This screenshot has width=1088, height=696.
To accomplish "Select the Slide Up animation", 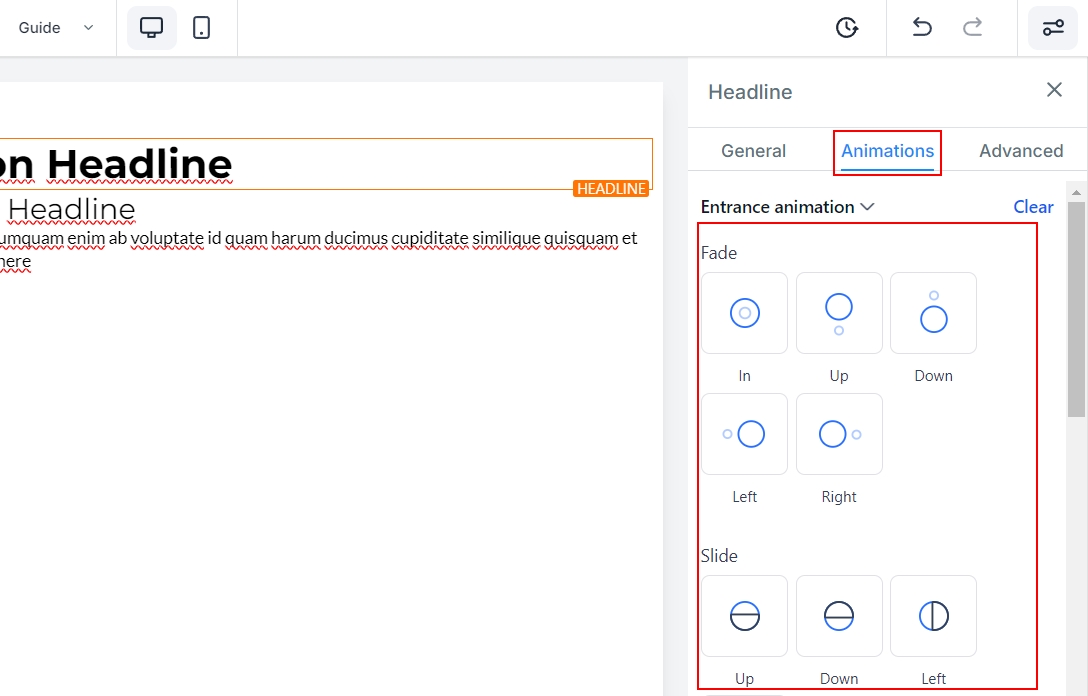I will [744, 616].
